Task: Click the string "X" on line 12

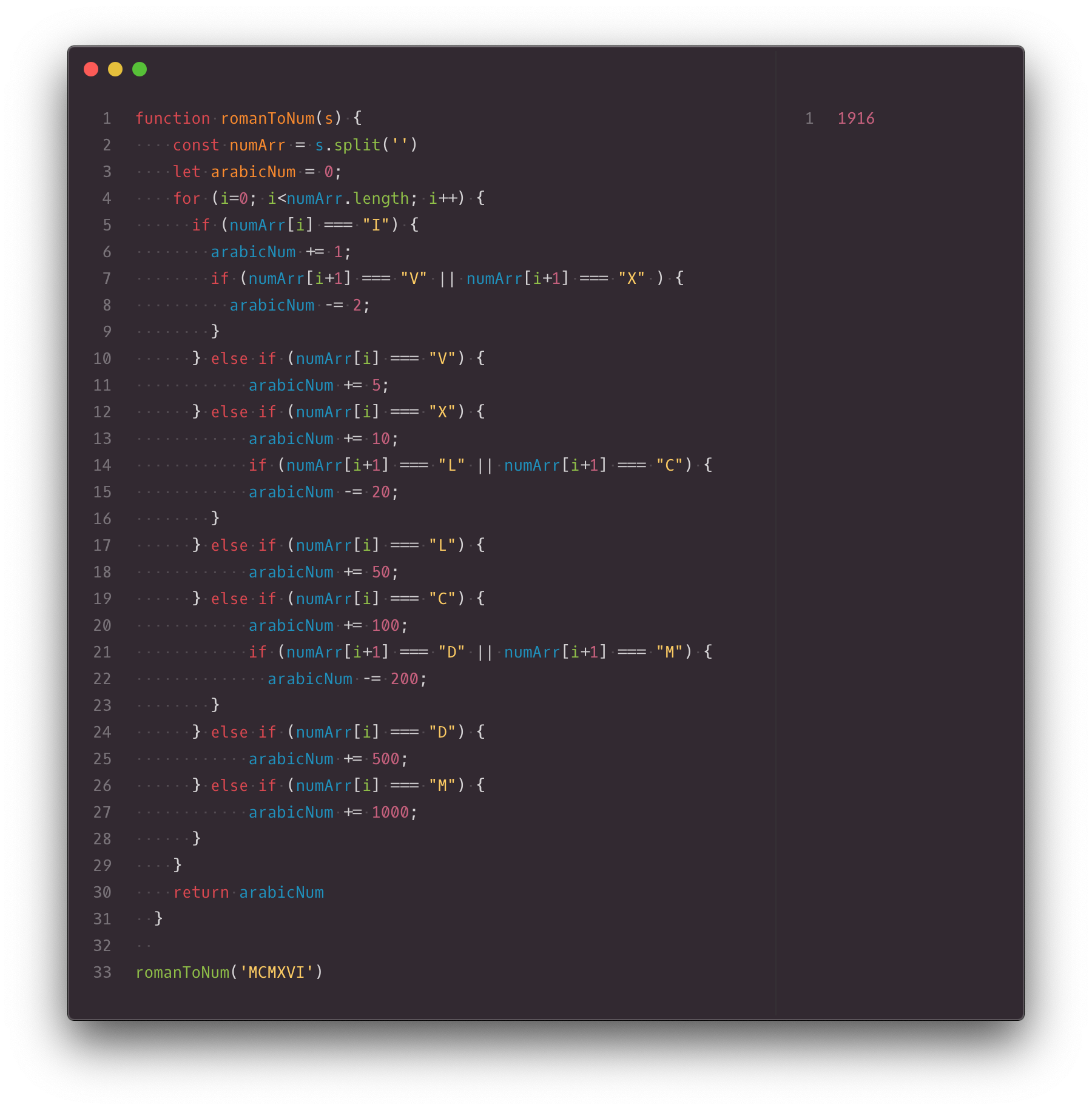Action: click(442, 412)
